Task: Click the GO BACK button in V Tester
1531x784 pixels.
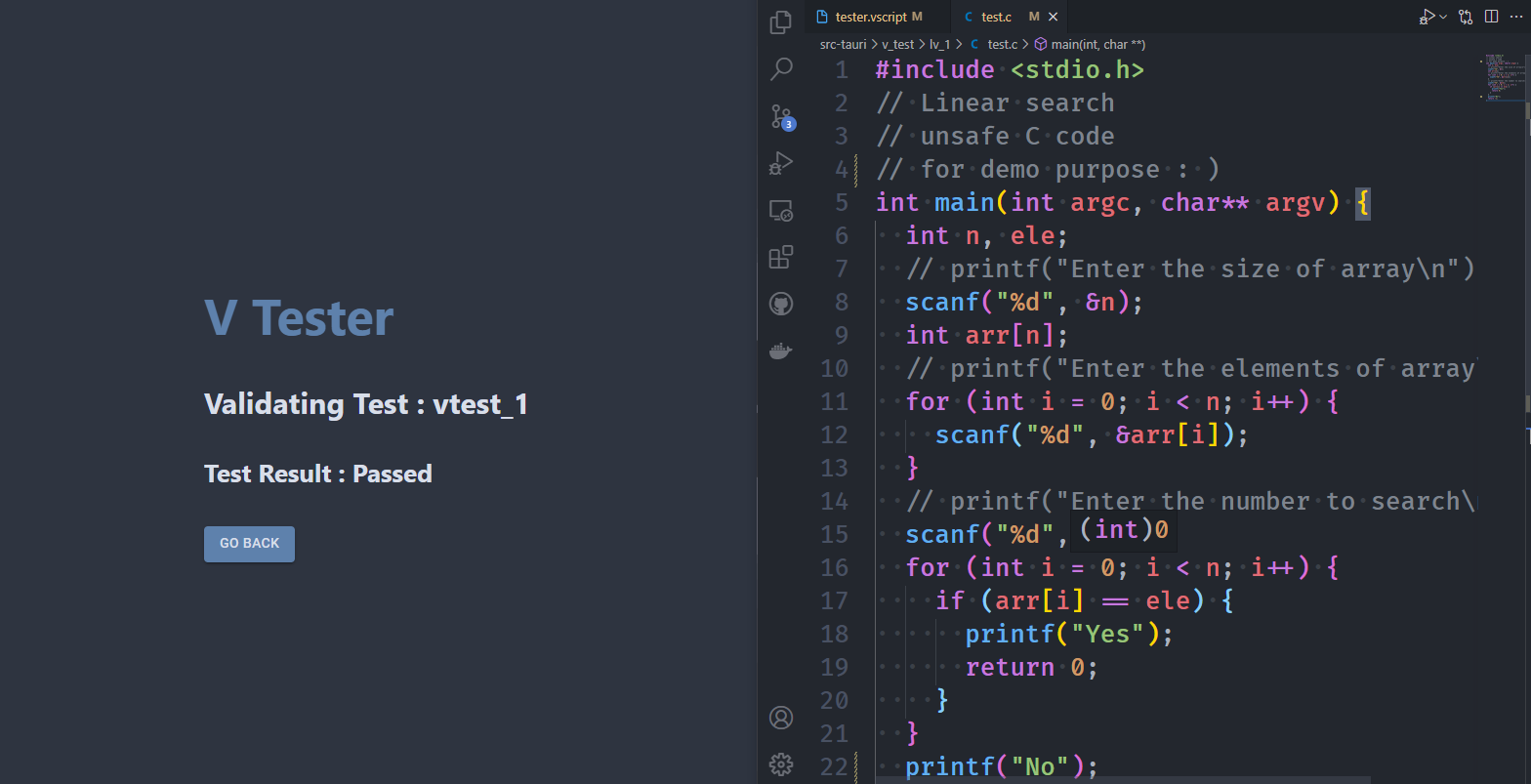Action: coord(249,544)
